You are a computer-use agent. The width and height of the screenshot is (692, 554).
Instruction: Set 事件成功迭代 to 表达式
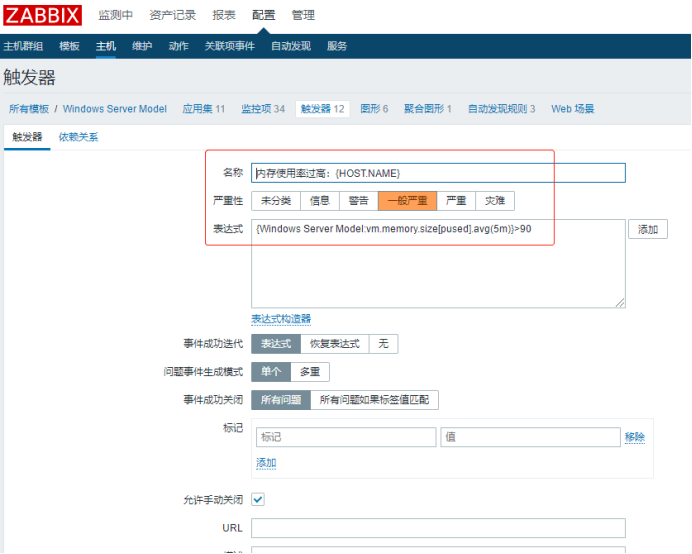276,344
